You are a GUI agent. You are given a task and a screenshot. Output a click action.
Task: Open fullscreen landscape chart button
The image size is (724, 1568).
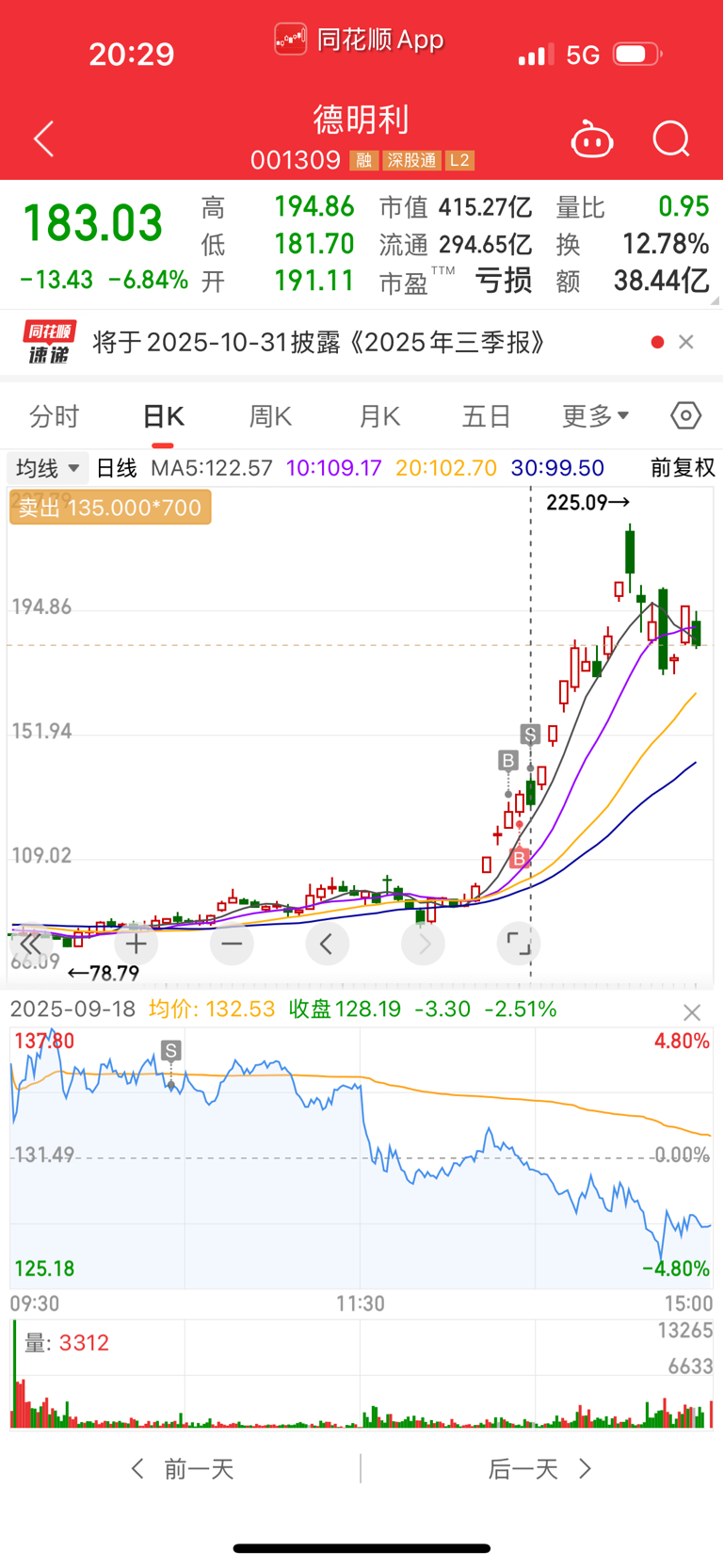[519, 944]
